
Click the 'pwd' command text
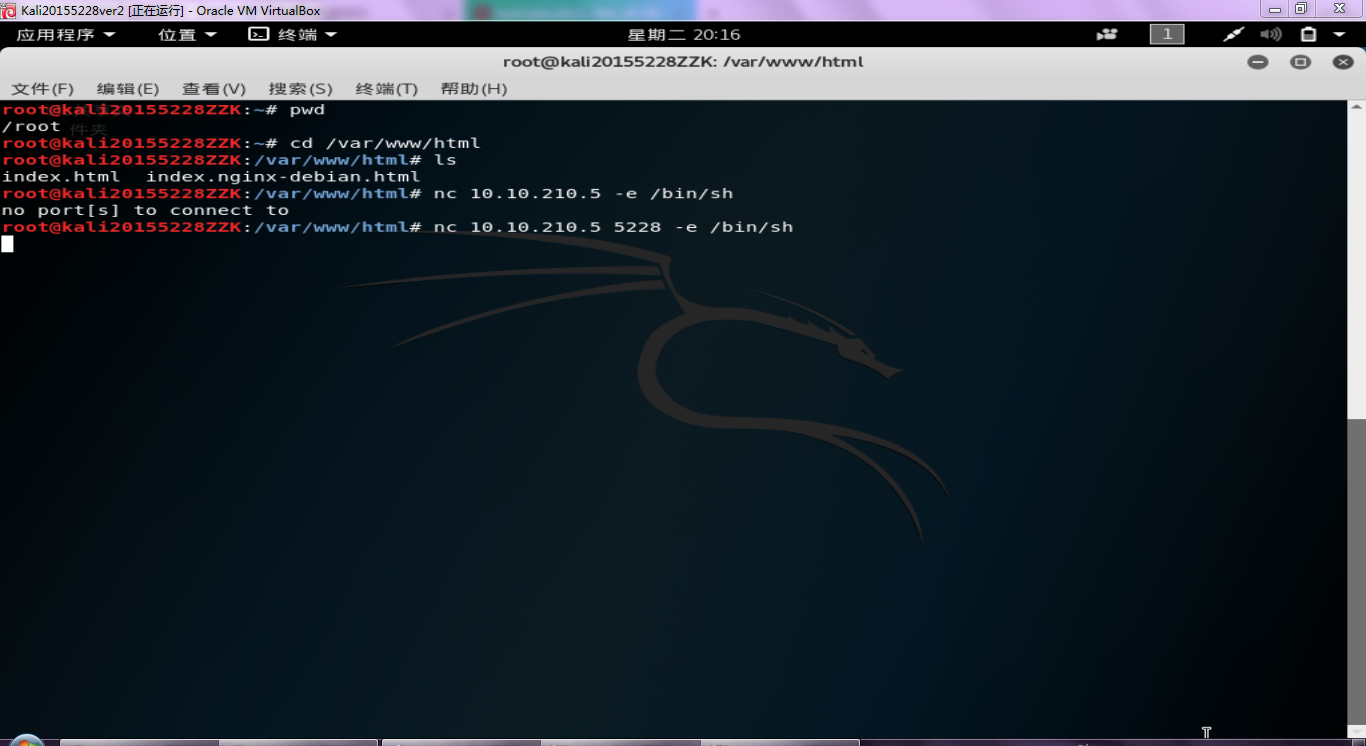[x=307, y=109]
